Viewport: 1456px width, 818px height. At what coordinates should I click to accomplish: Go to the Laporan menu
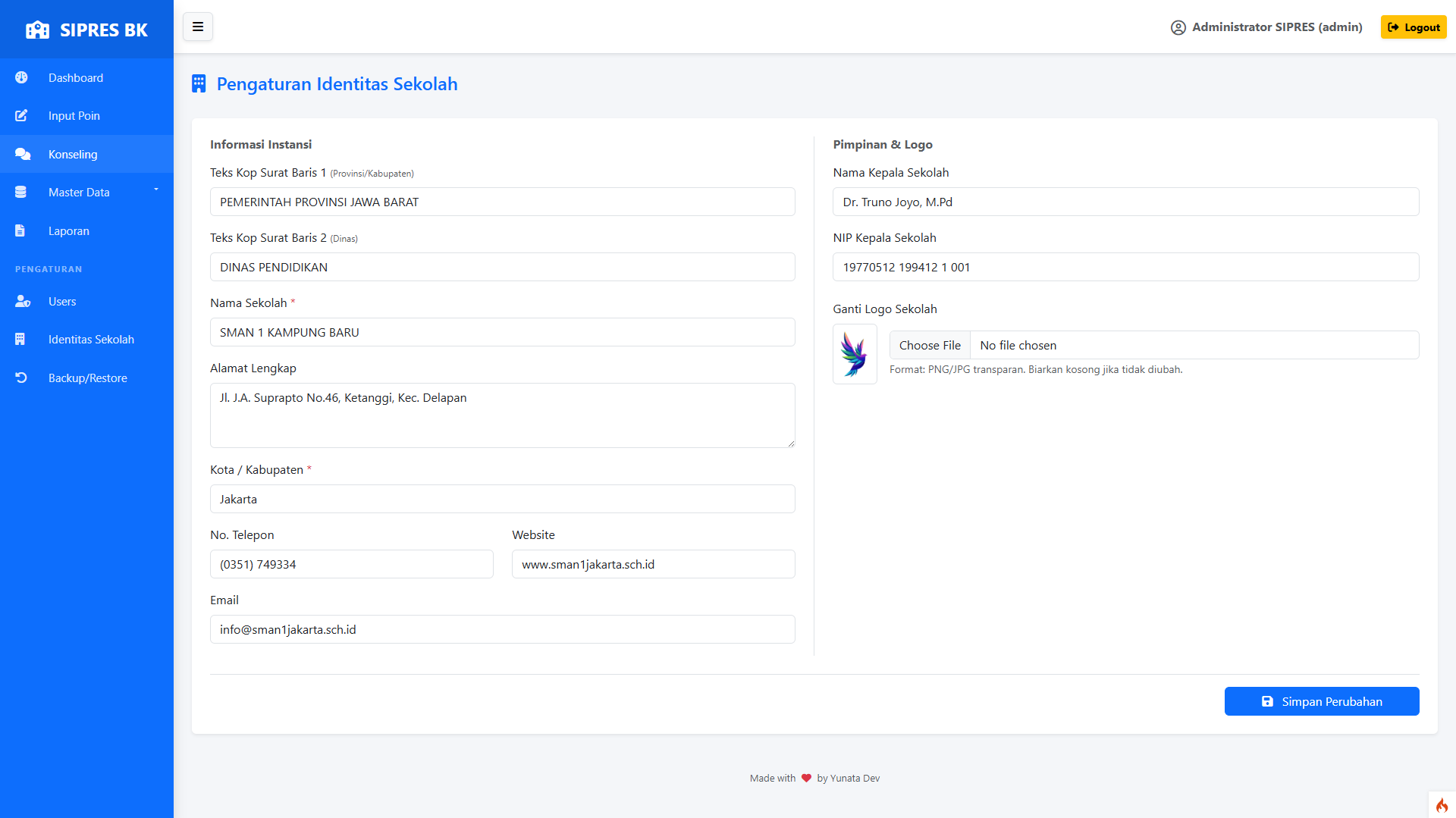pyautogui.click(x=68, y=231)
